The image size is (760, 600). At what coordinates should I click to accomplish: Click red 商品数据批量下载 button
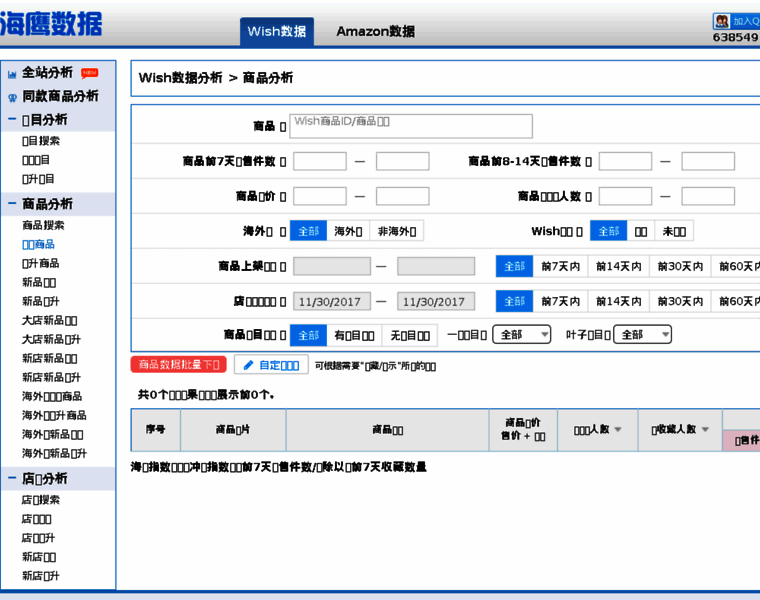[179, 365]
